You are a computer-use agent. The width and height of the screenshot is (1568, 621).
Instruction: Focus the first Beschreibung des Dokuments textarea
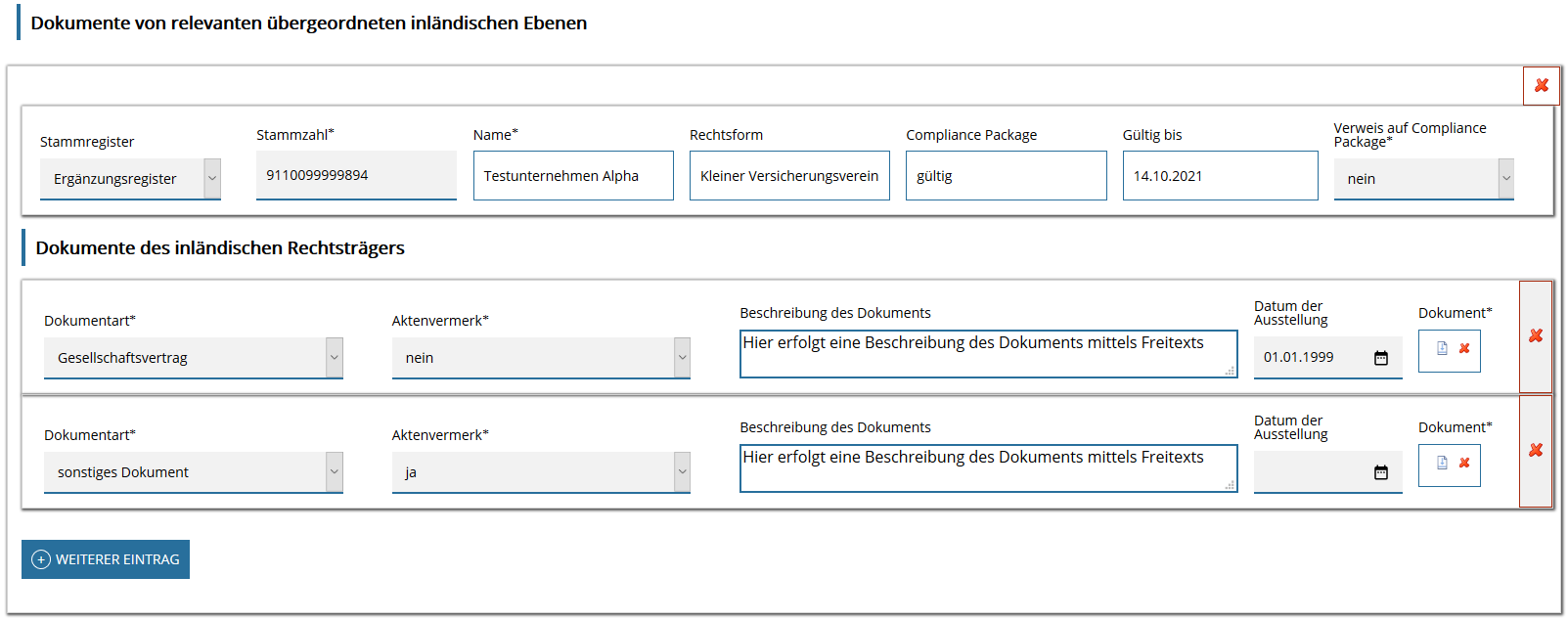coord(988,354)
